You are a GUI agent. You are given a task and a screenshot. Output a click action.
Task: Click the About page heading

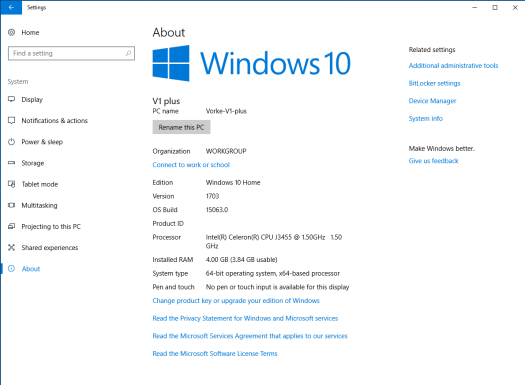click(169, 32)
